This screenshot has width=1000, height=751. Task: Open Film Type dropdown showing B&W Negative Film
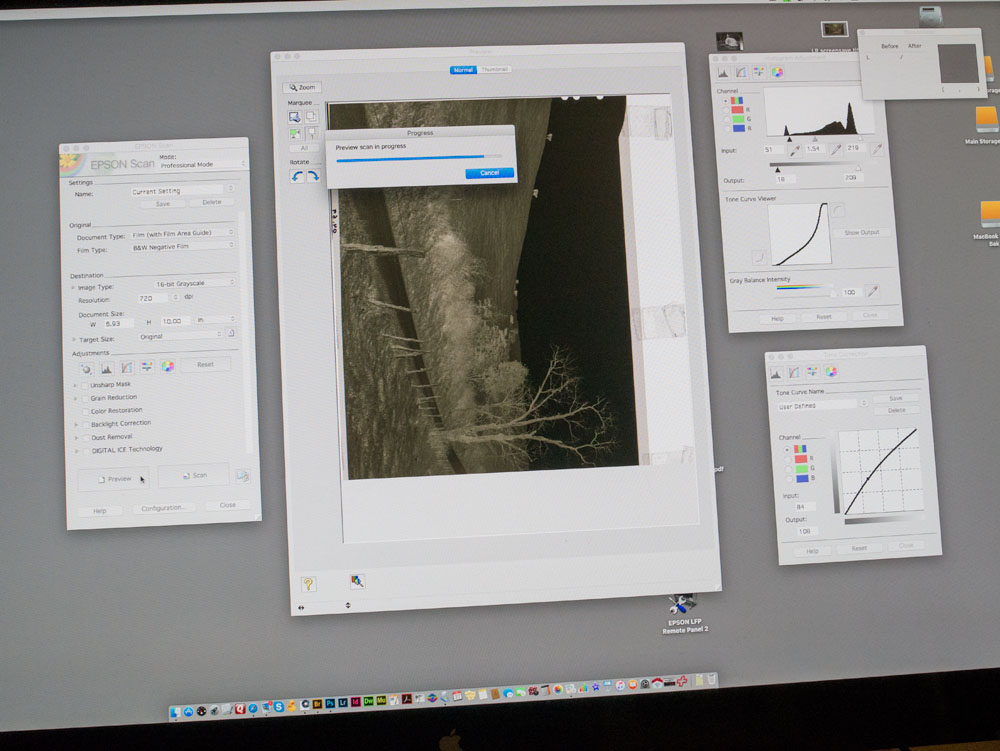coord(182,246)
